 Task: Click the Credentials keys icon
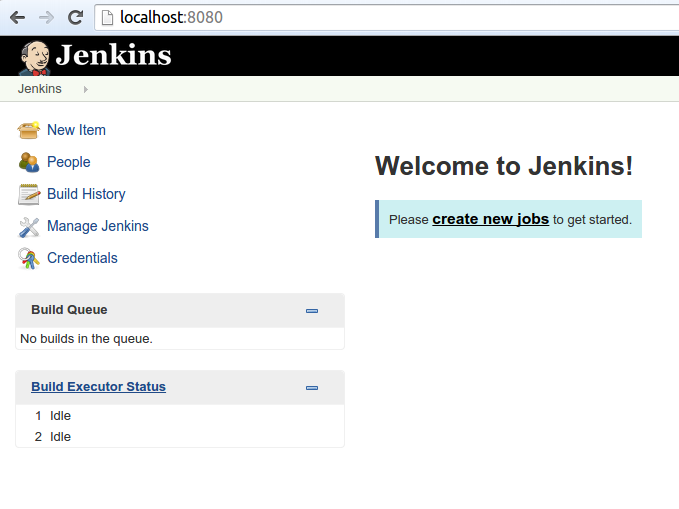click(29, 258)
